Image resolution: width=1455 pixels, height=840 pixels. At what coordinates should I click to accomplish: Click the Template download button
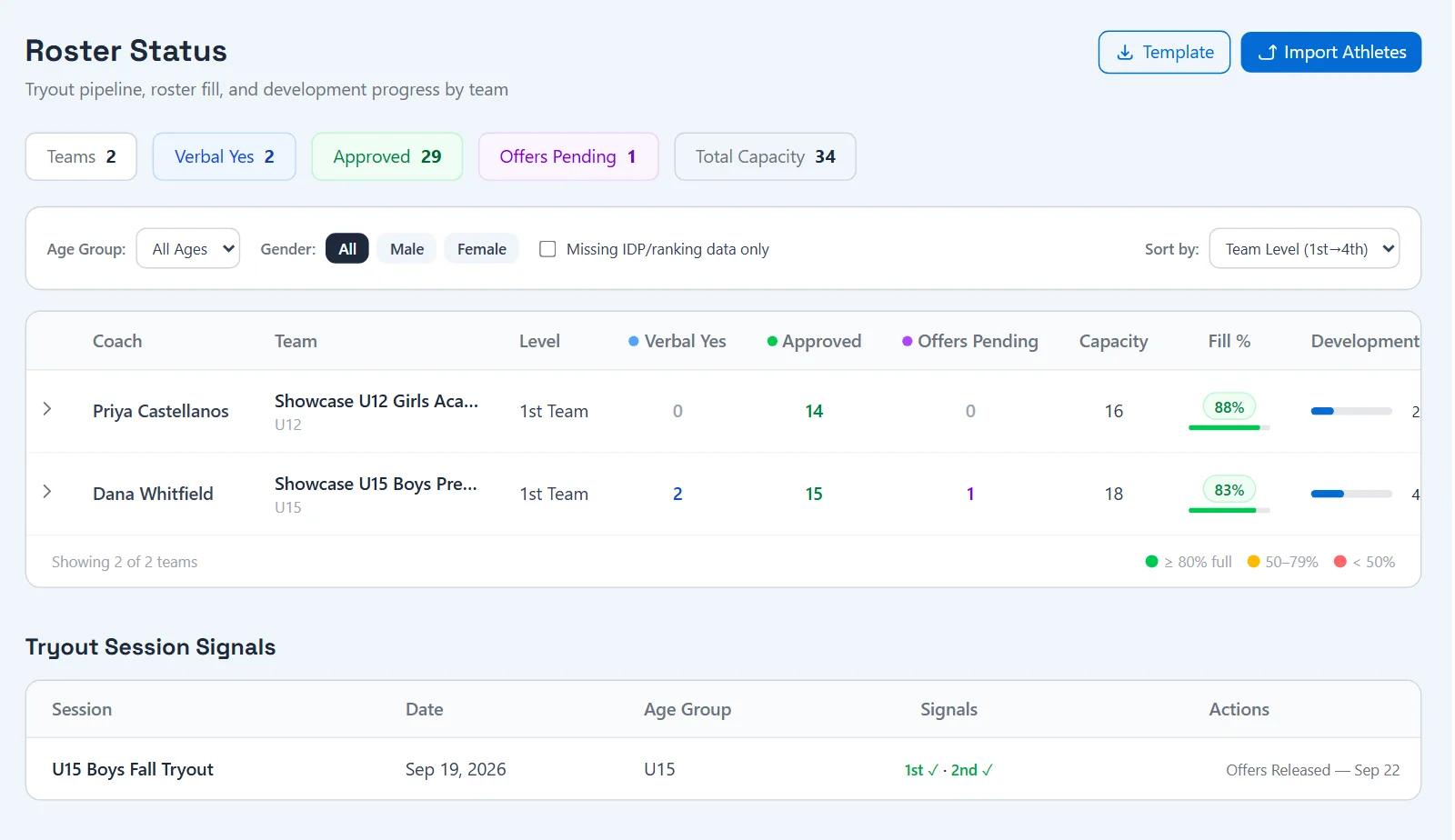click(1164, 52)
